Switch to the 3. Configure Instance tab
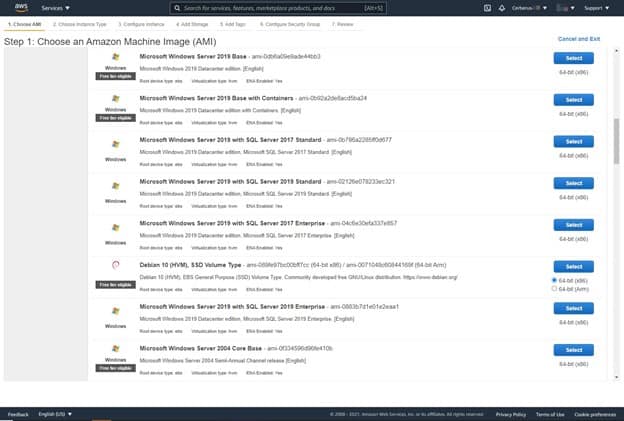624x421 pixels. pyautogui.click(x=141, y=24)
